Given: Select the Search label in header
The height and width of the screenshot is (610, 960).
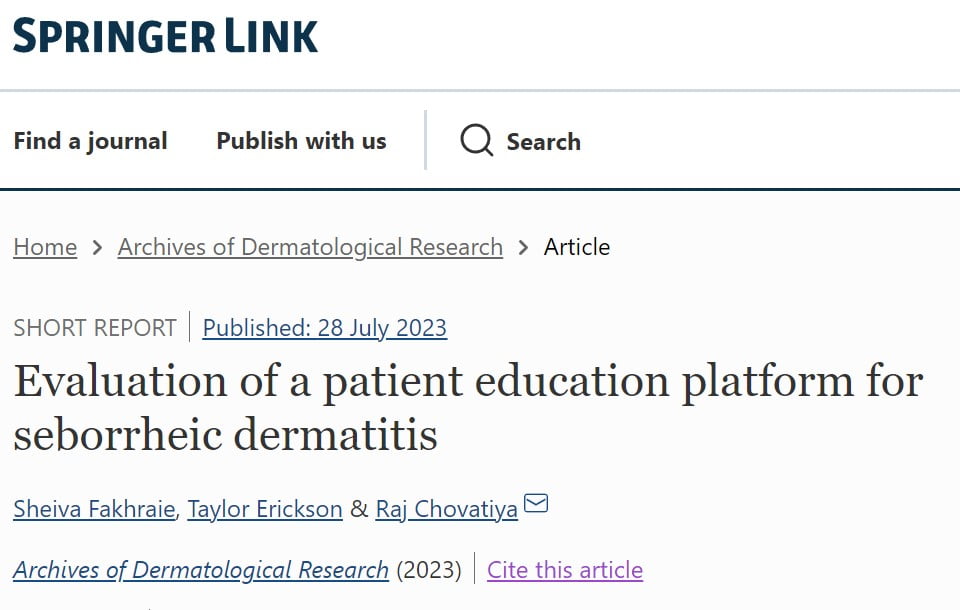Looking at the screenshot, I should coord(544,141).
